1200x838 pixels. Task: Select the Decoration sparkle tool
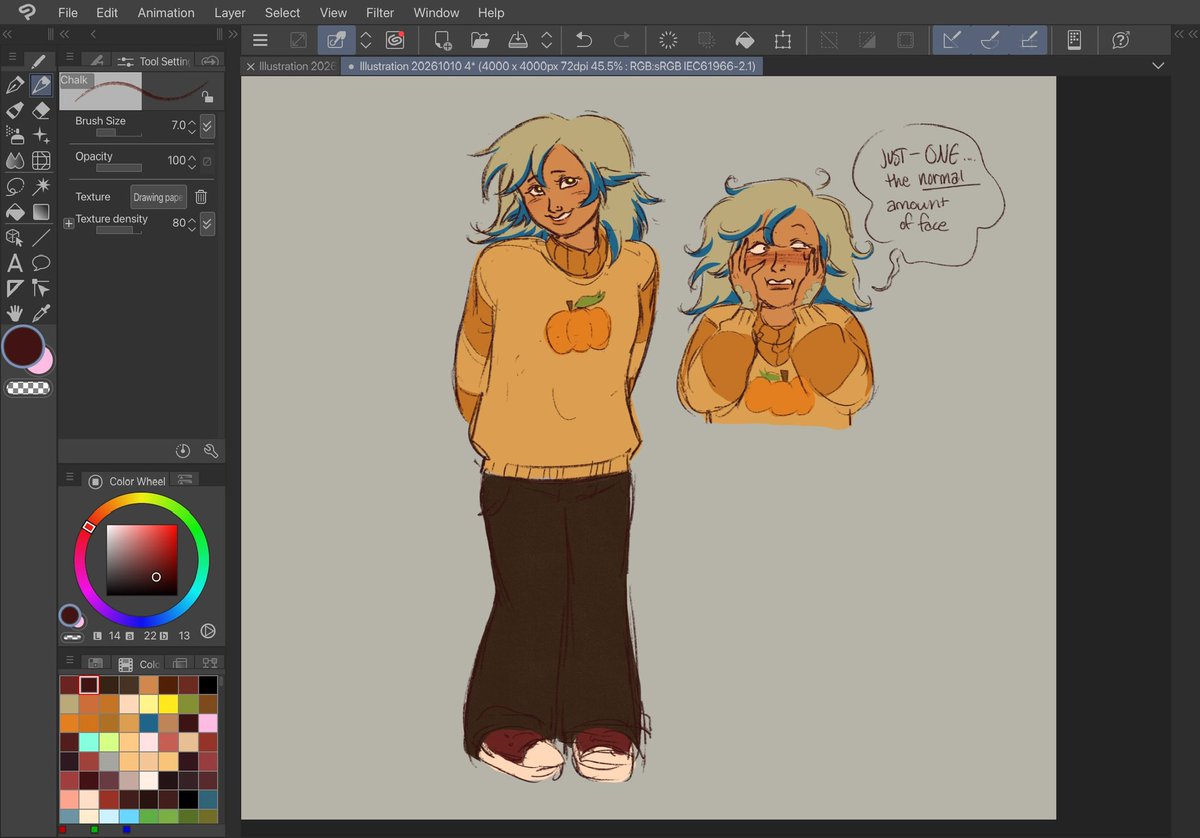41,135
